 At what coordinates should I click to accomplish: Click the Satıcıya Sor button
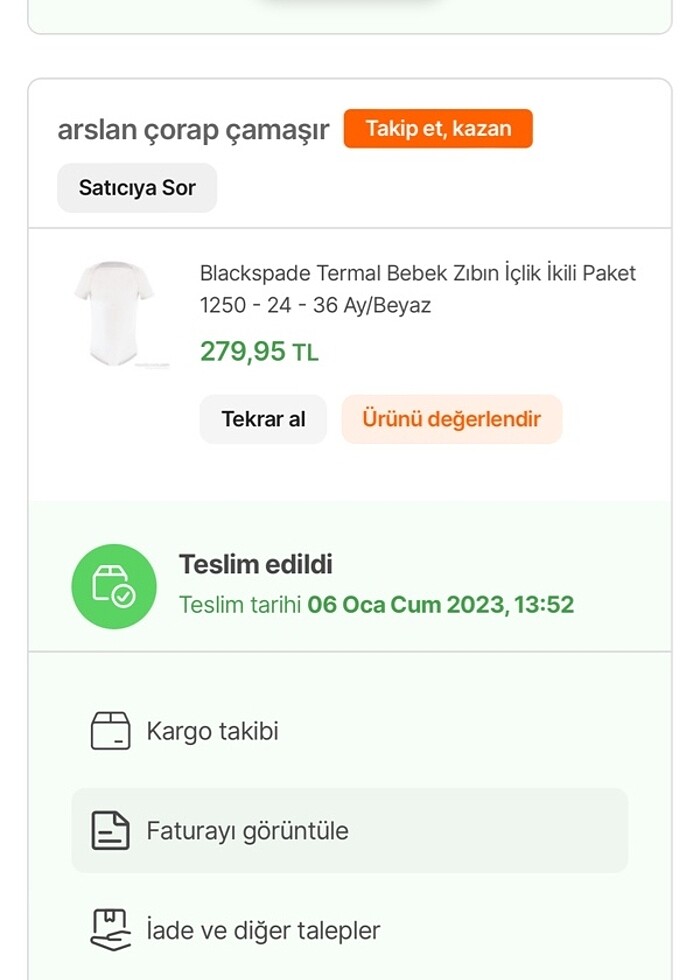click(136, 187)
